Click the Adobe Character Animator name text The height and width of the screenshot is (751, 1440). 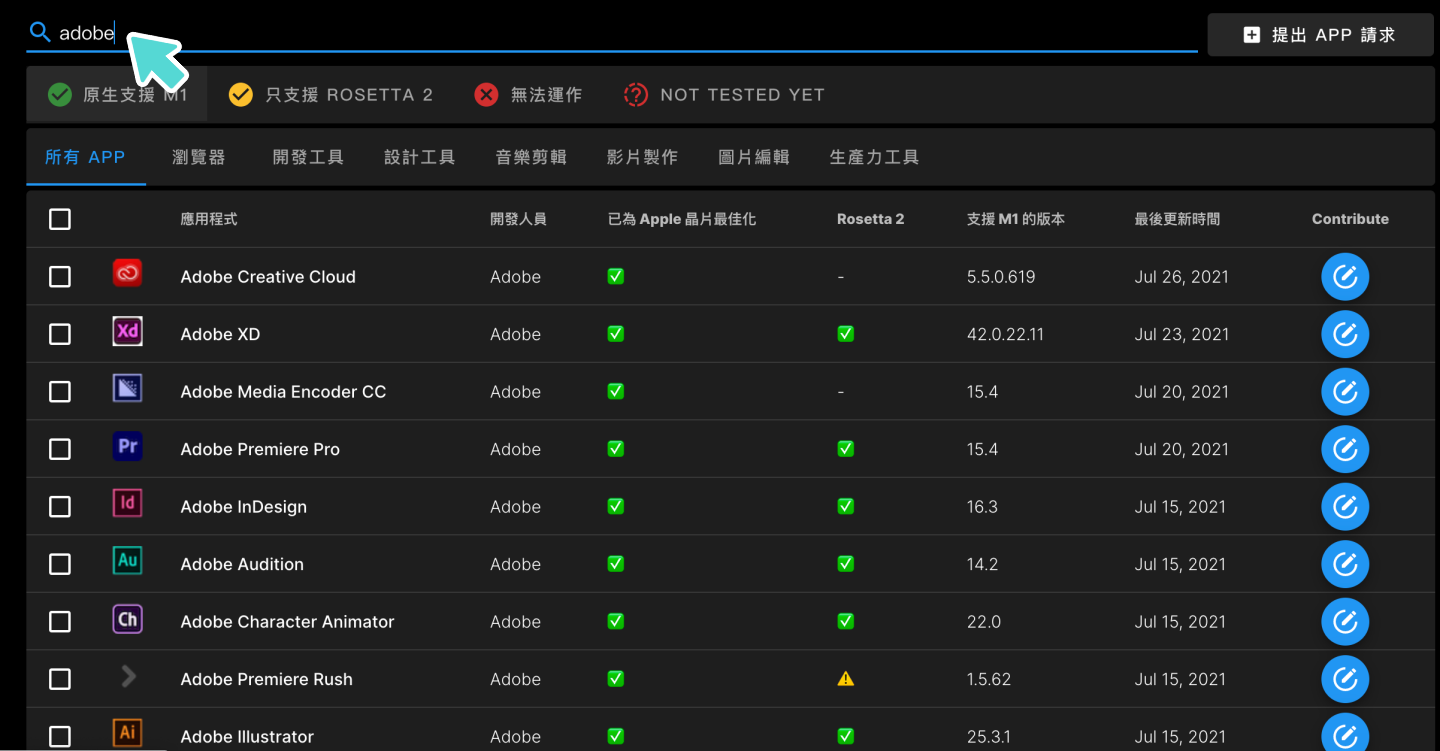tap(287, 621)
